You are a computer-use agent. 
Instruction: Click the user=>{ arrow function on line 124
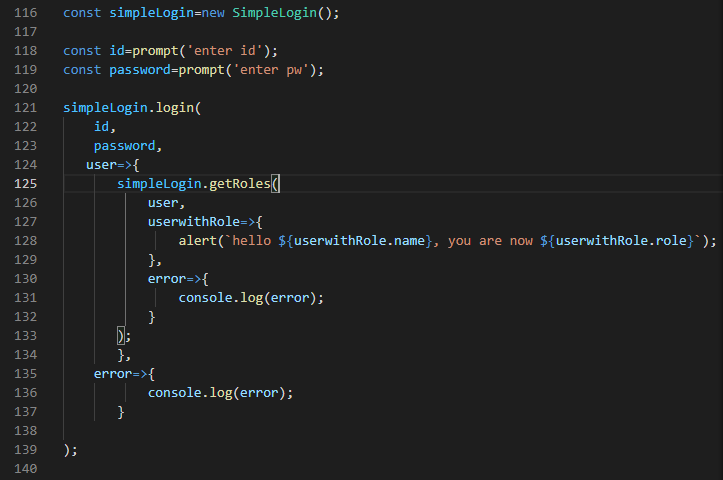(x=113, y=165)
